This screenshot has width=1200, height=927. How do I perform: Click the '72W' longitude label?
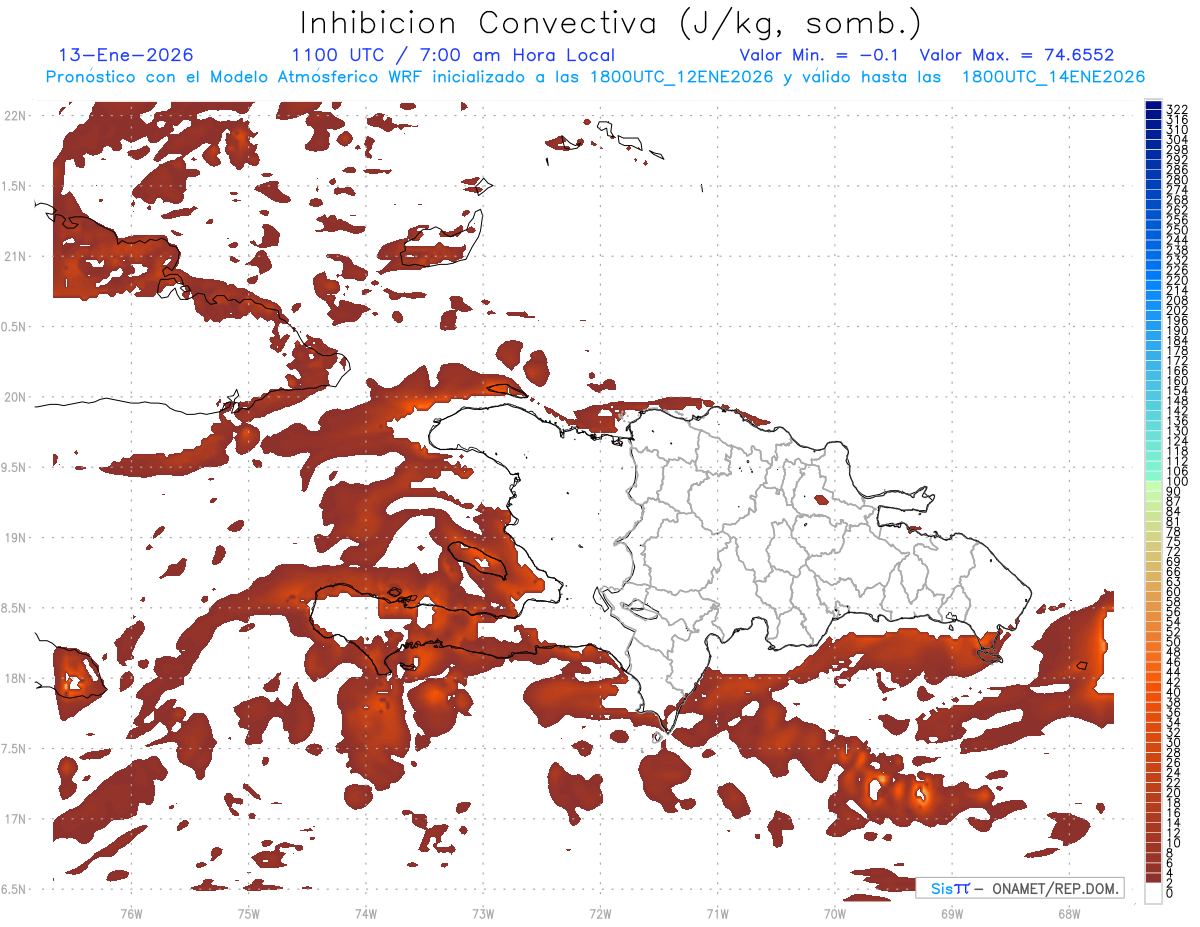click(600, 914)
